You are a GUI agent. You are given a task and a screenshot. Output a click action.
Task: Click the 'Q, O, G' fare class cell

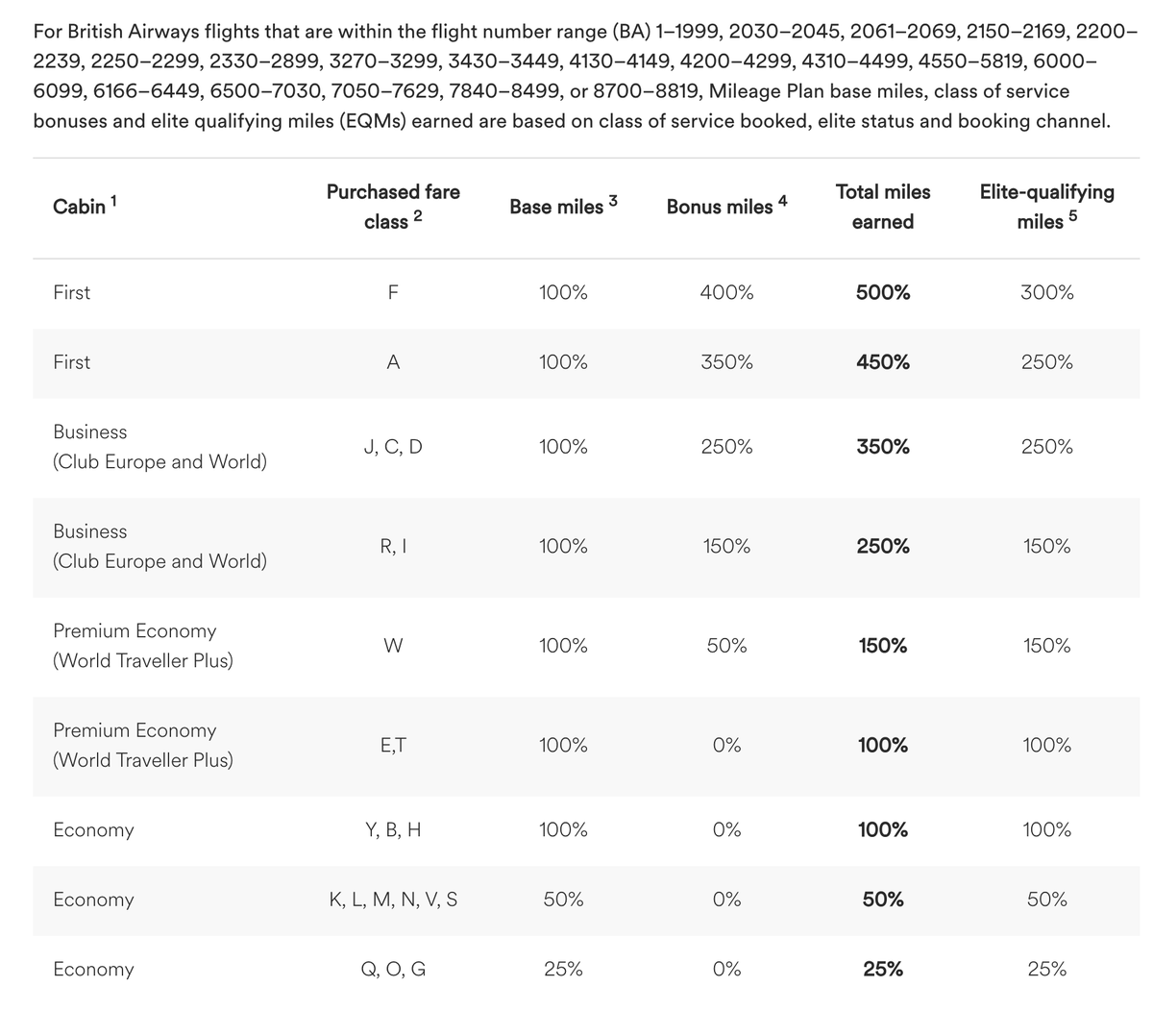point(393,969)
